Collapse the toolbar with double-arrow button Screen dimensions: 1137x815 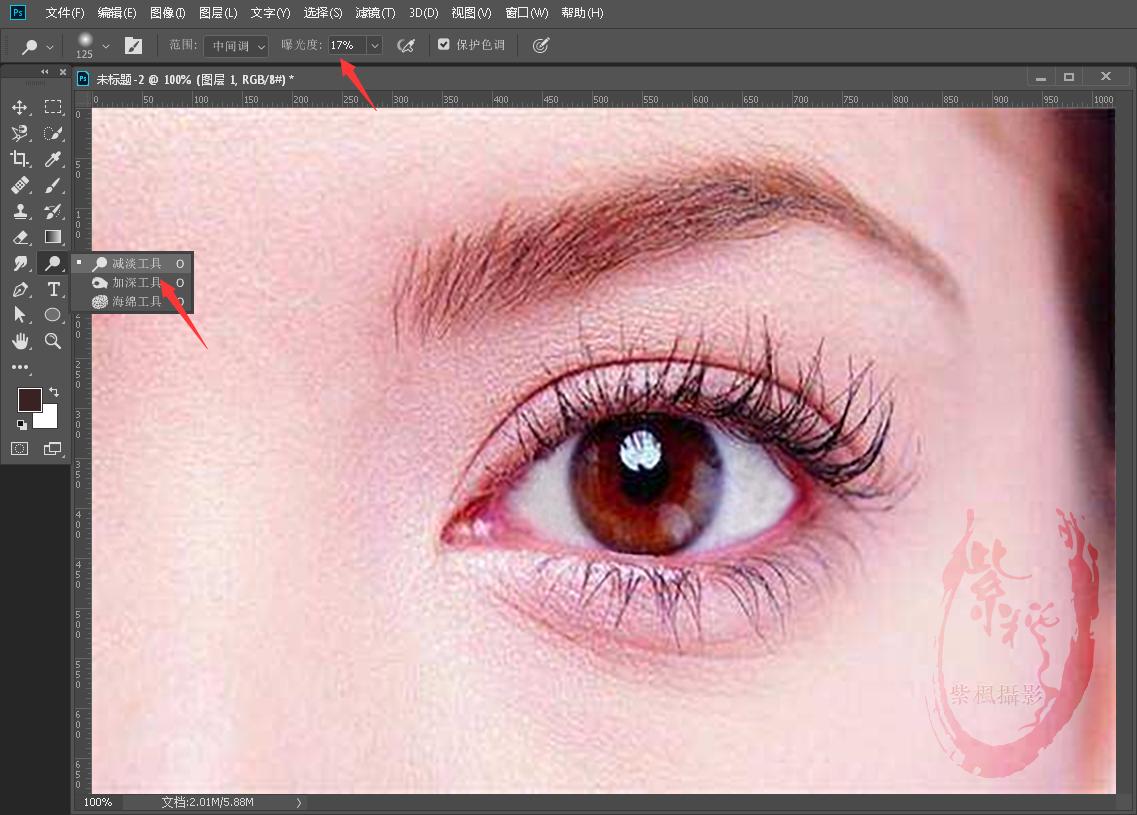click(x=45, y=72)
